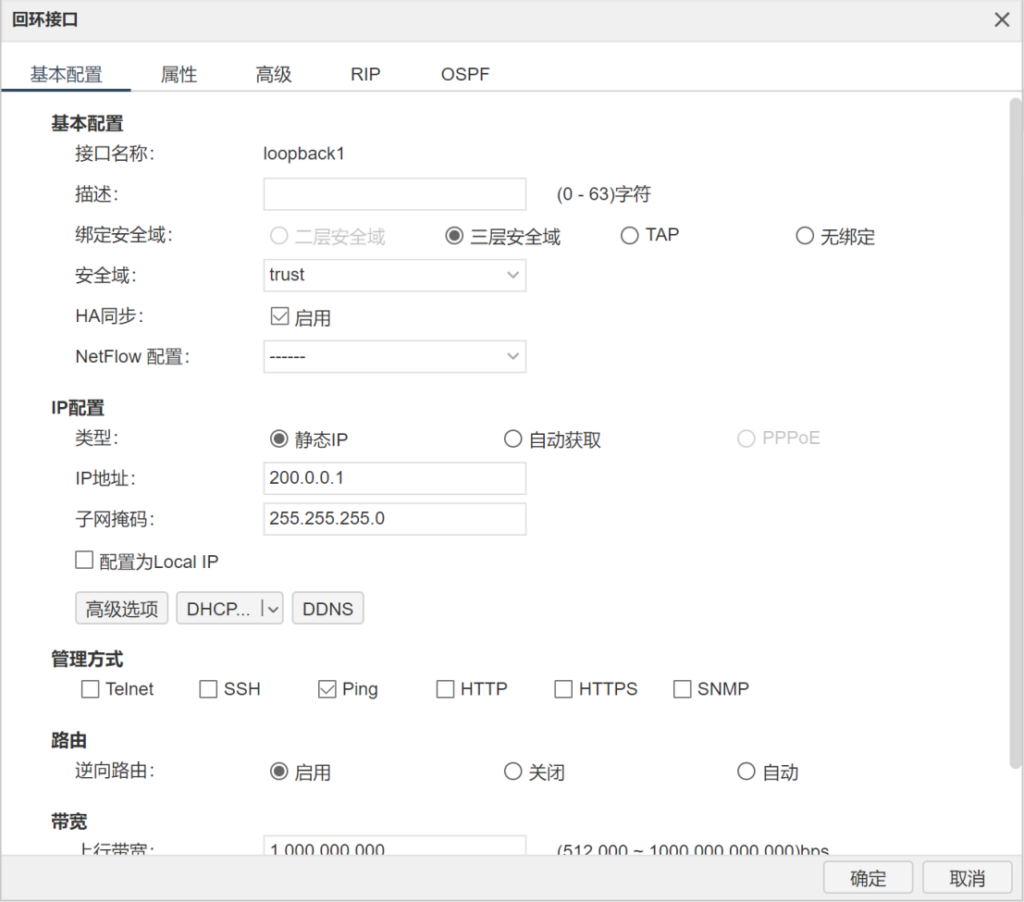Switch to the 基本配置 tab
1024x902 pixels.
(66, 74)
